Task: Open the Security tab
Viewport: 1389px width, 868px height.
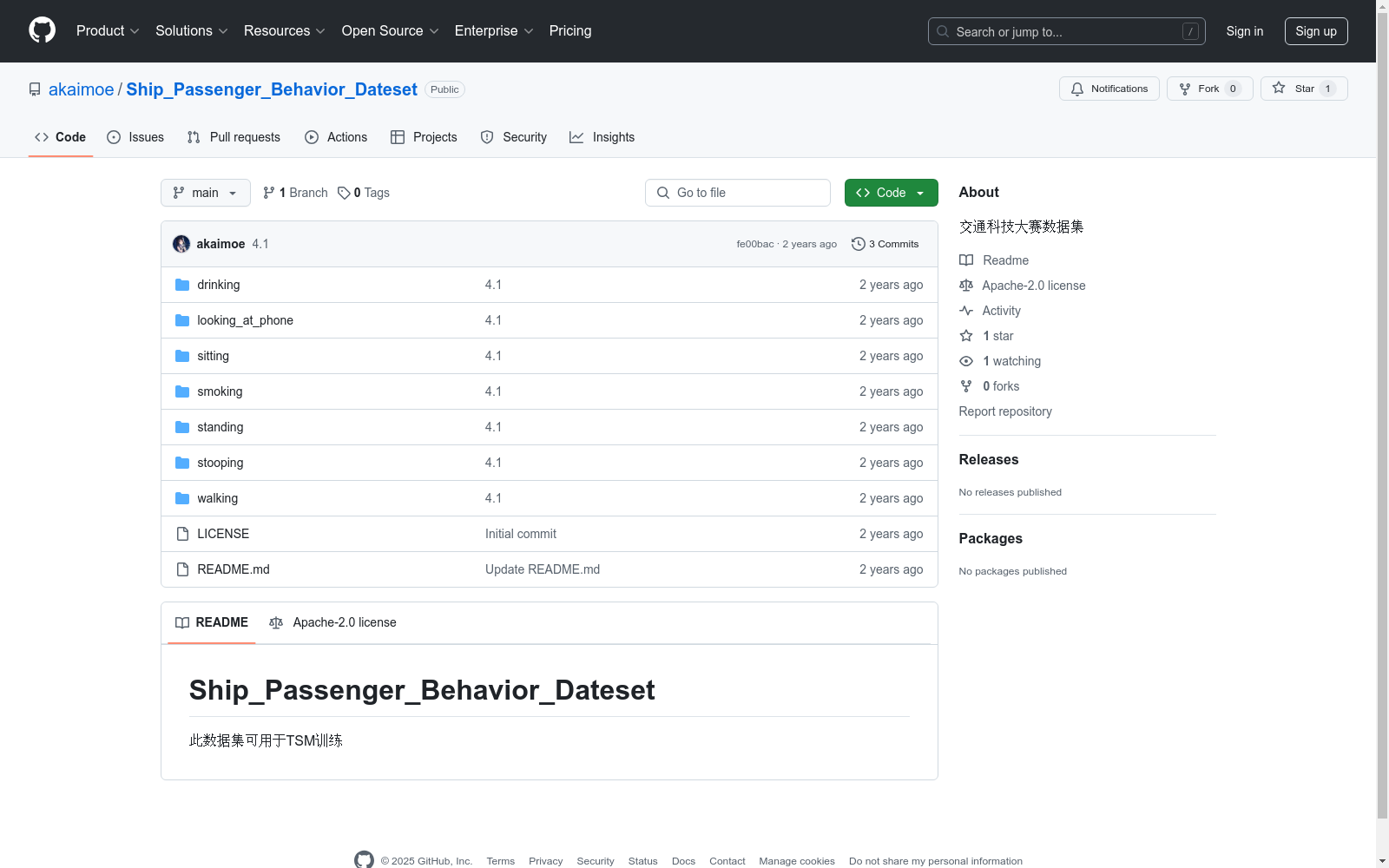Action: coord(514,137)
